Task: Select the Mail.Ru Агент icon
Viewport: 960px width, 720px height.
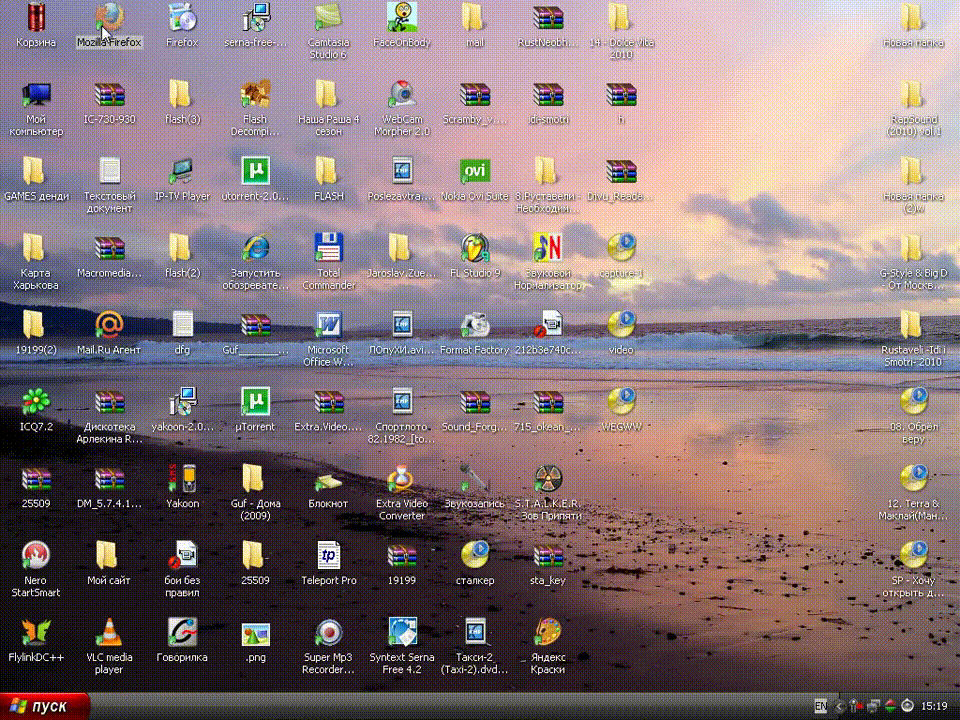Action: pyautogui.click(x=109, y=325)
